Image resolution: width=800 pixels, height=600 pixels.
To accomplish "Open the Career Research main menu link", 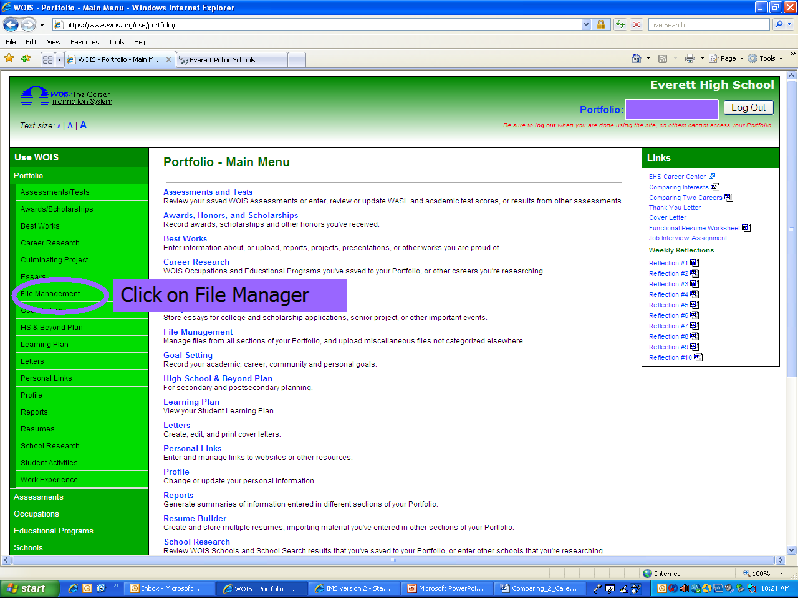I will click(x=196, y=262).
